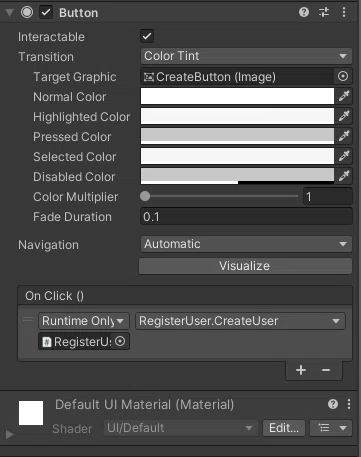Add a new On Click event entry

301,370
